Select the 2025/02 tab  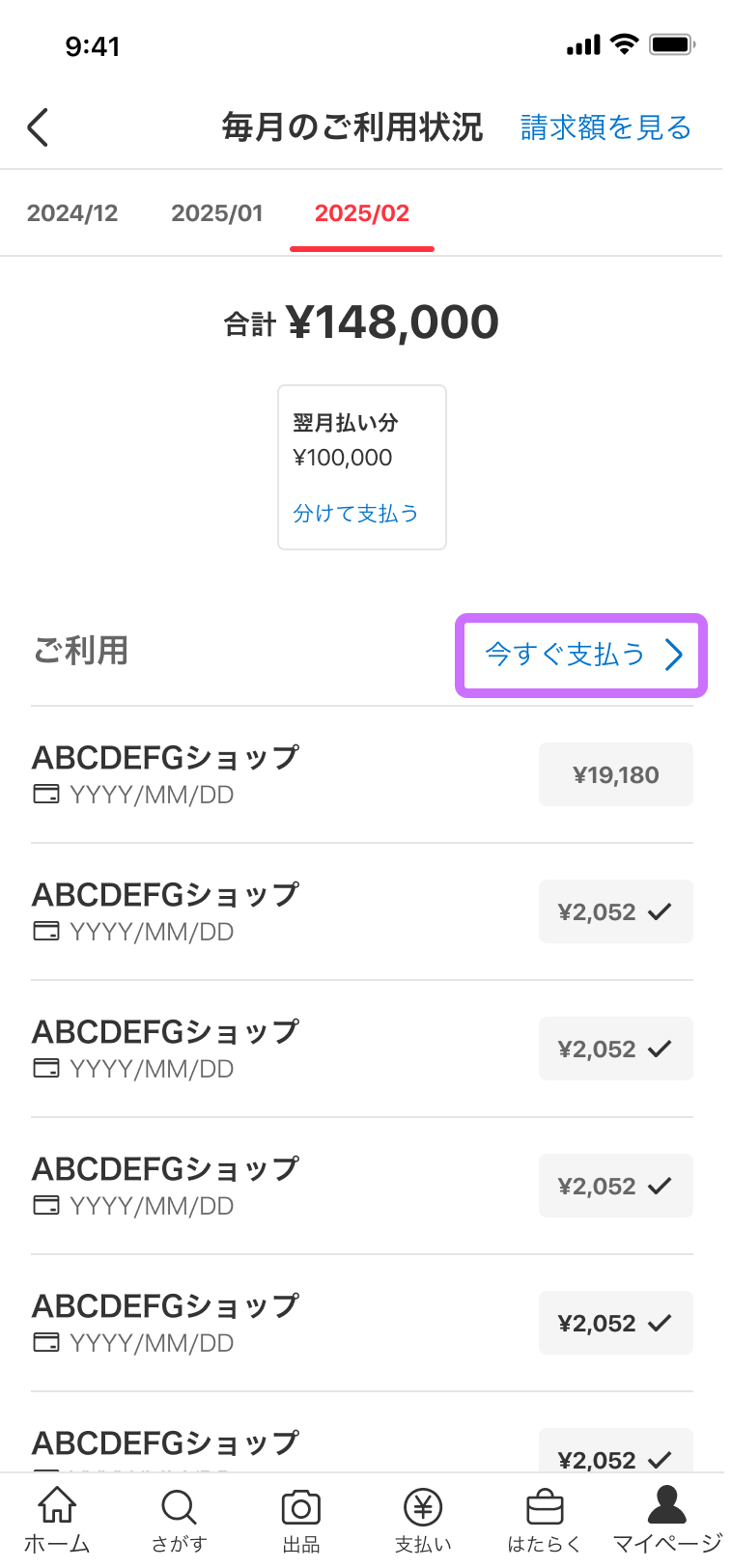click(x=362, y=213)
